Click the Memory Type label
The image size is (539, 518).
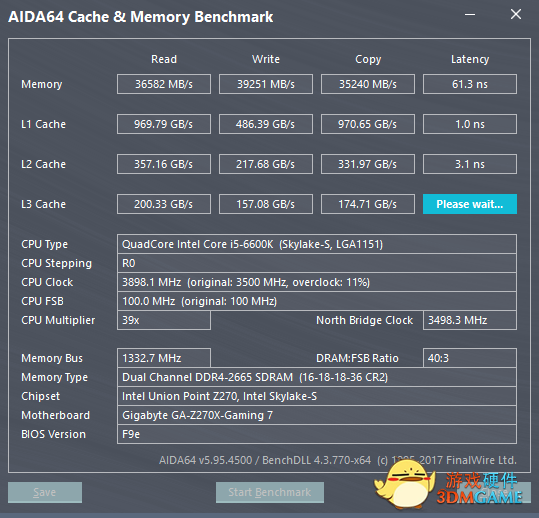click(54, 377)
